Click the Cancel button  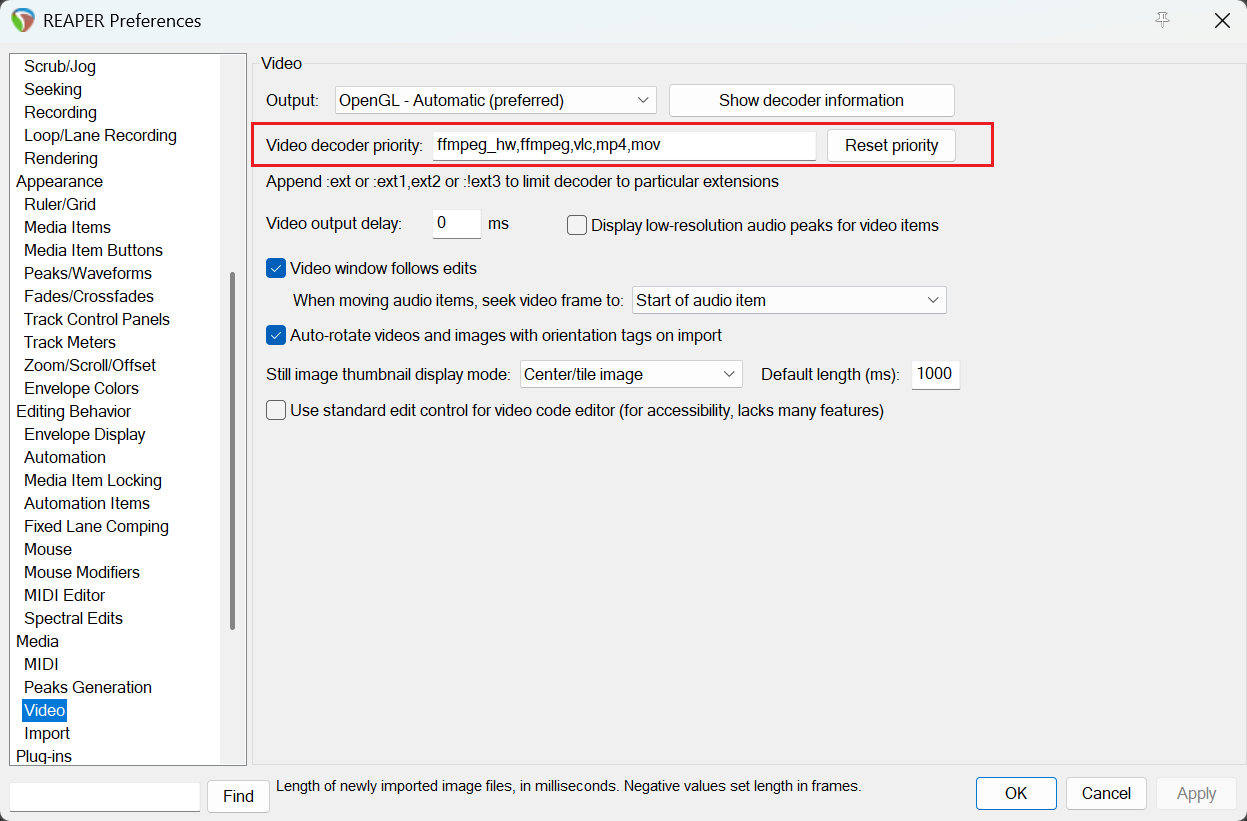(1106, 793)
